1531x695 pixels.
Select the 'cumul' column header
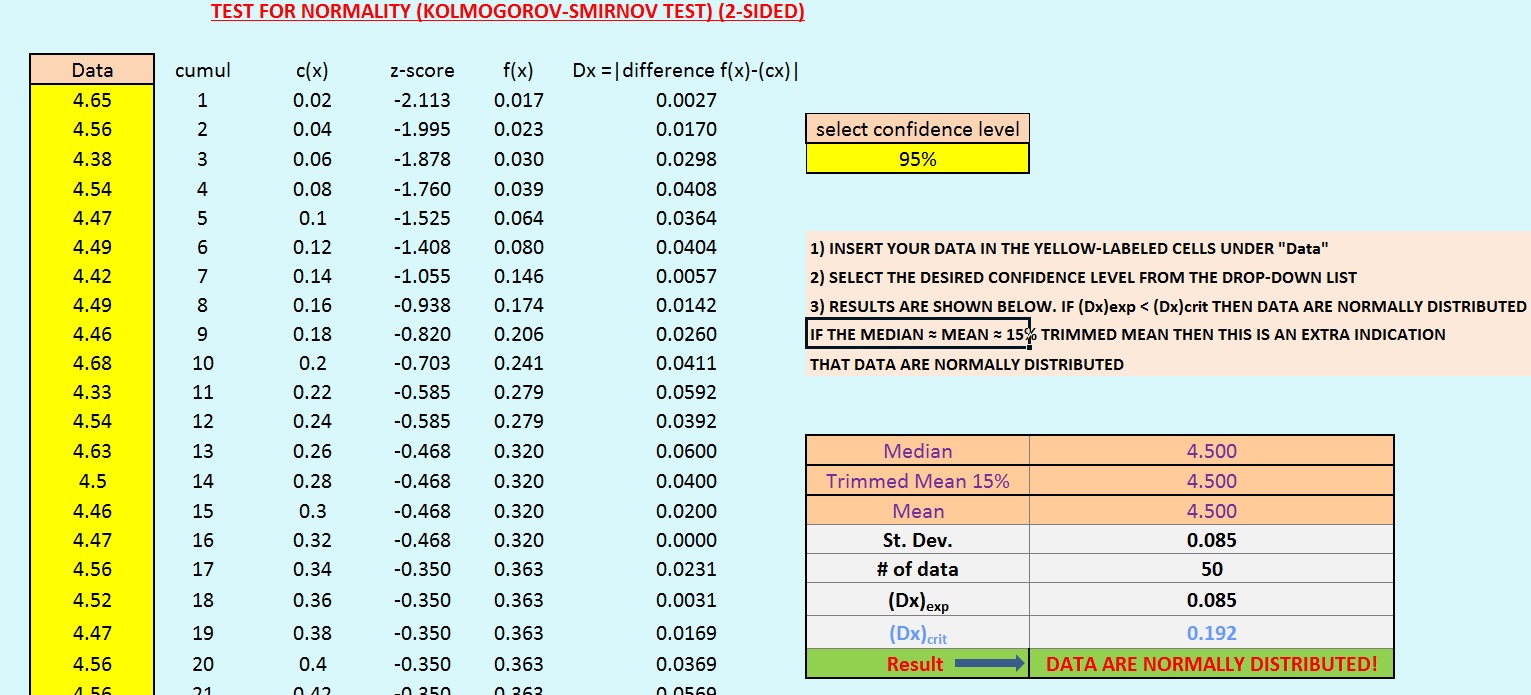tap(203, 70)
